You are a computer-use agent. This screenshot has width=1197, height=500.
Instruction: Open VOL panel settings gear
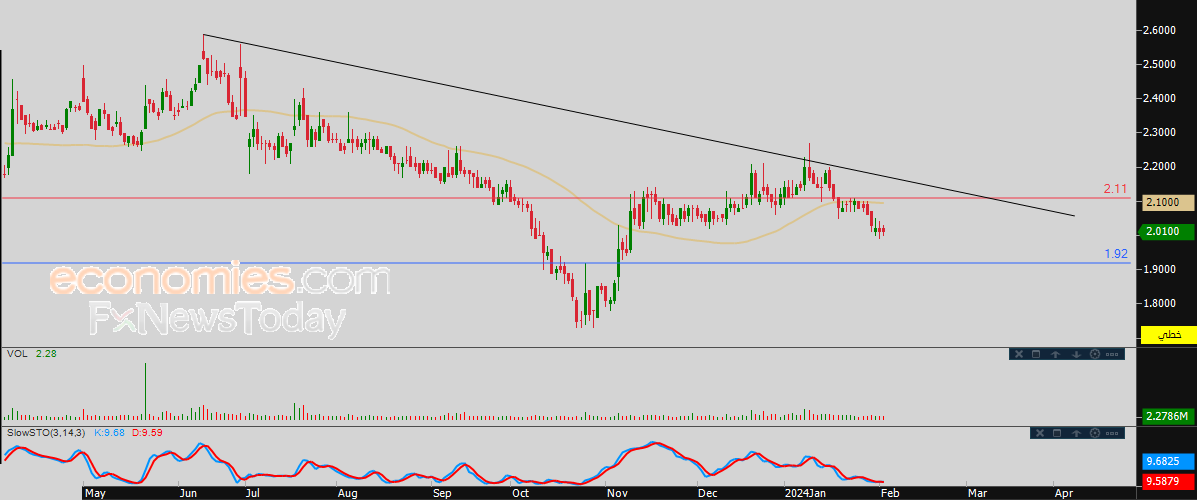1095,354
